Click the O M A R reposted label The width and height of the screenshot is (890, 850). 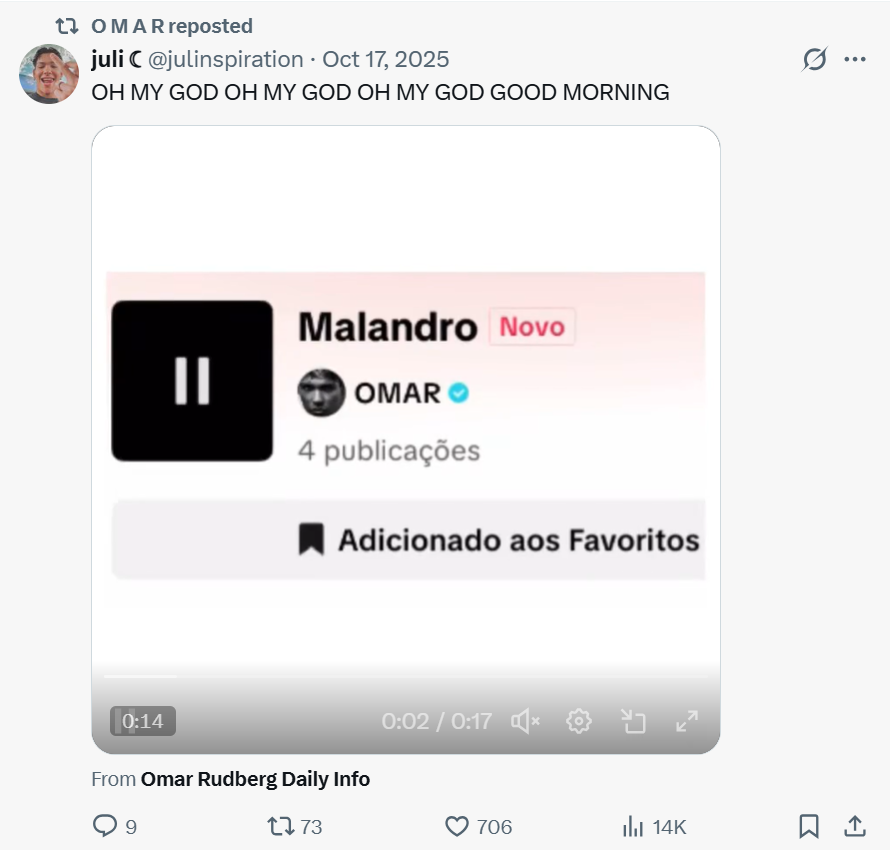[x=172, y=26]
